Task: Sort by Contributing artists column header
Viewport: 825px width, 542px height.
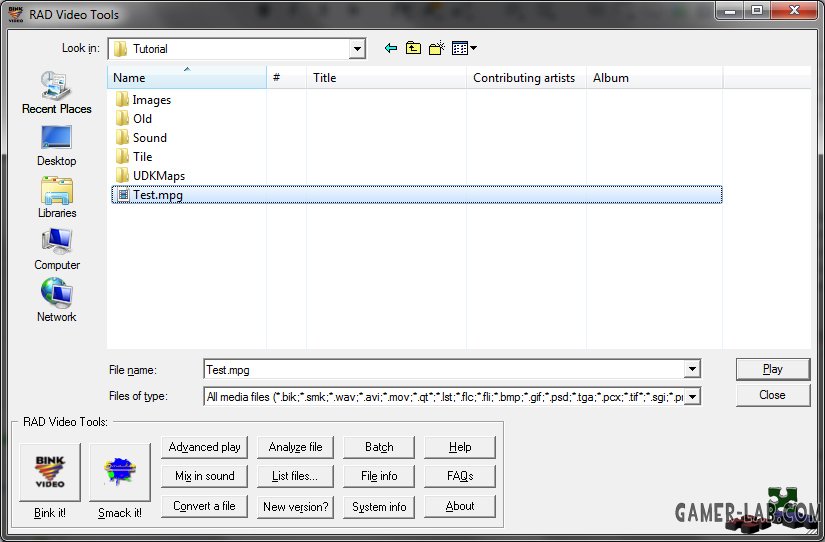Action: 526,77
